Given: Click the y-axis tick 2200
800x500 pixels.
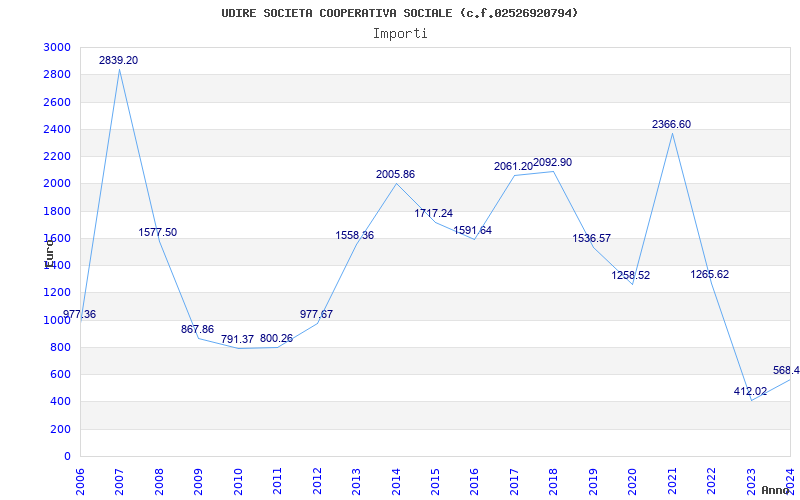Looking at the screenshot, I should pos(58,156).
